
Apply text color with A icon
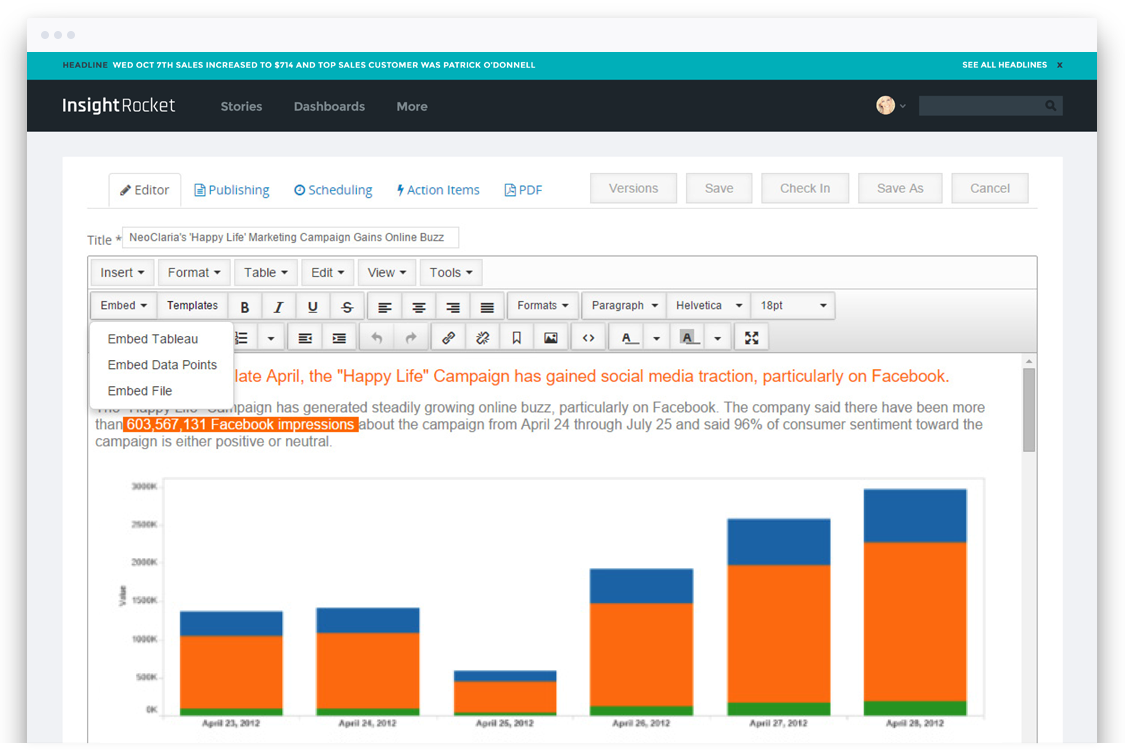628,337
